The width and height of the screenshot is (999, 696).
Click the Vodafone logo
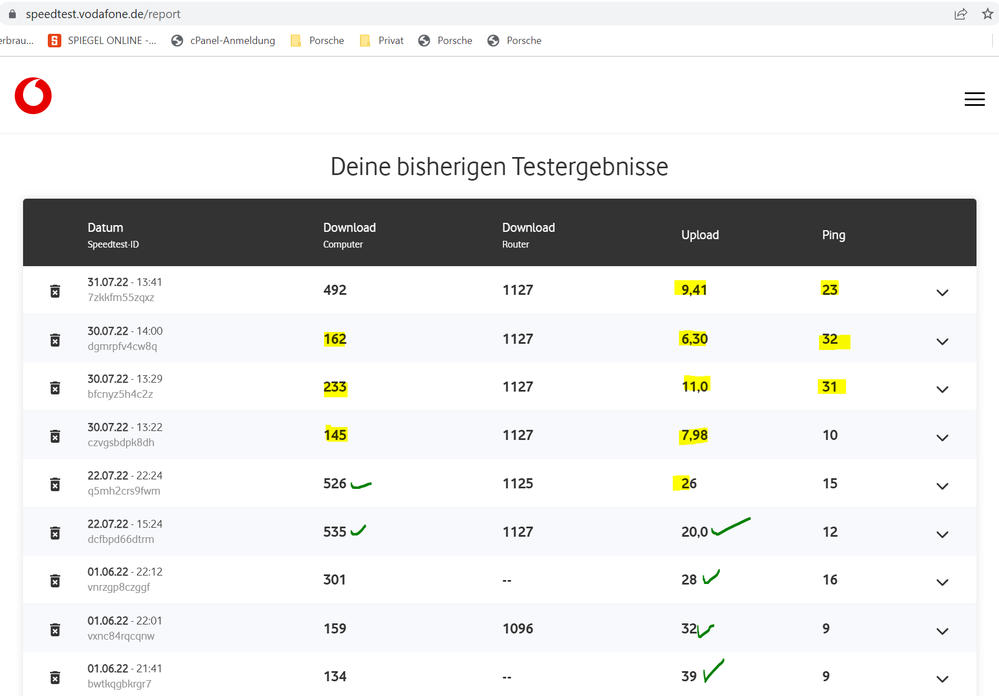pyautogui.click(x=32, y=96)
